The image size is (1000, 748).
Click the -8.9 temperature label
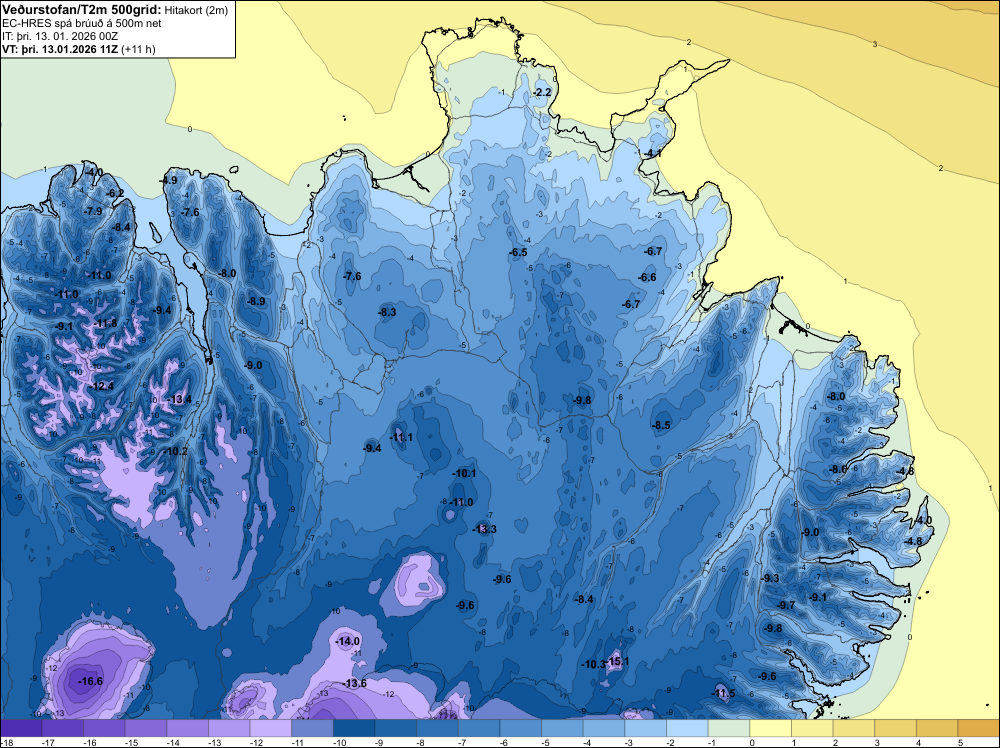(256, 301)
